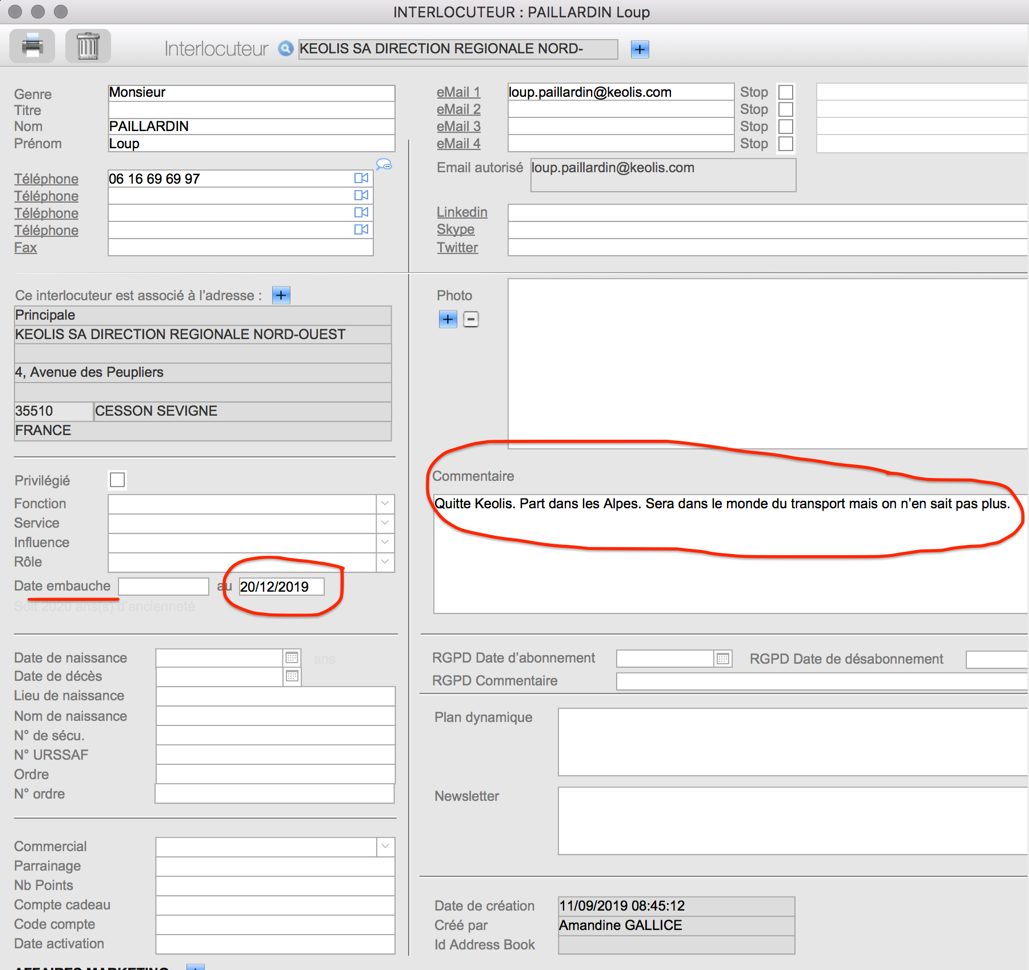Screen dimensions: 1029x970
Task: Click call icon on first Téléphone row
Action: pyautogui.click(x=361, y=178)
